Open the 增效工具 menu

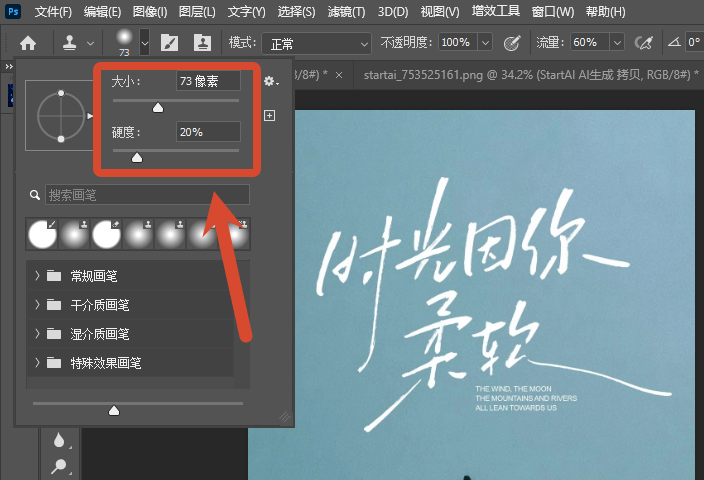(496, 11)
